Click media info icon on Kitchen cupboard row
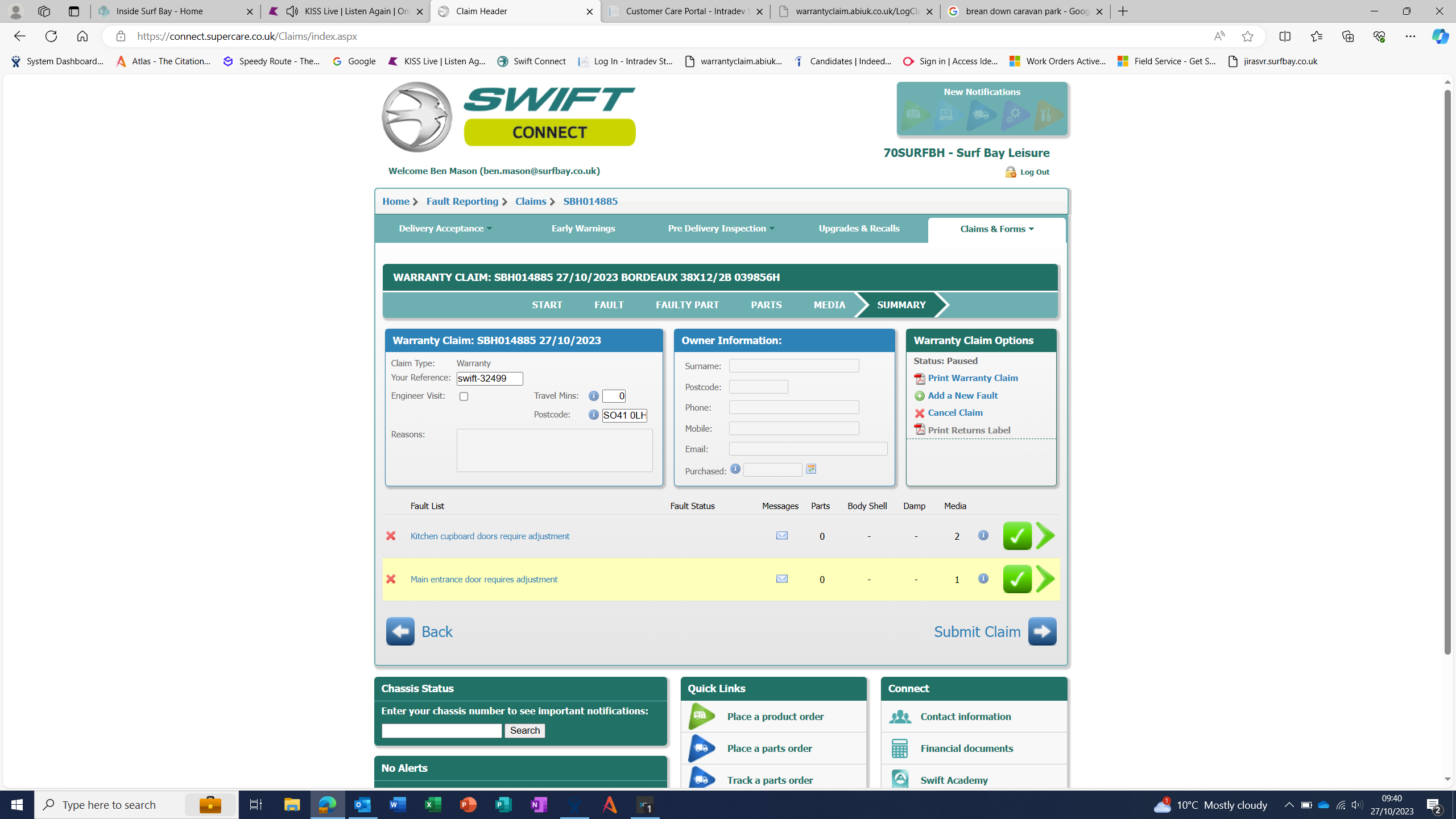The width and height of the screenshot is (1456, 819). point(983,535)
